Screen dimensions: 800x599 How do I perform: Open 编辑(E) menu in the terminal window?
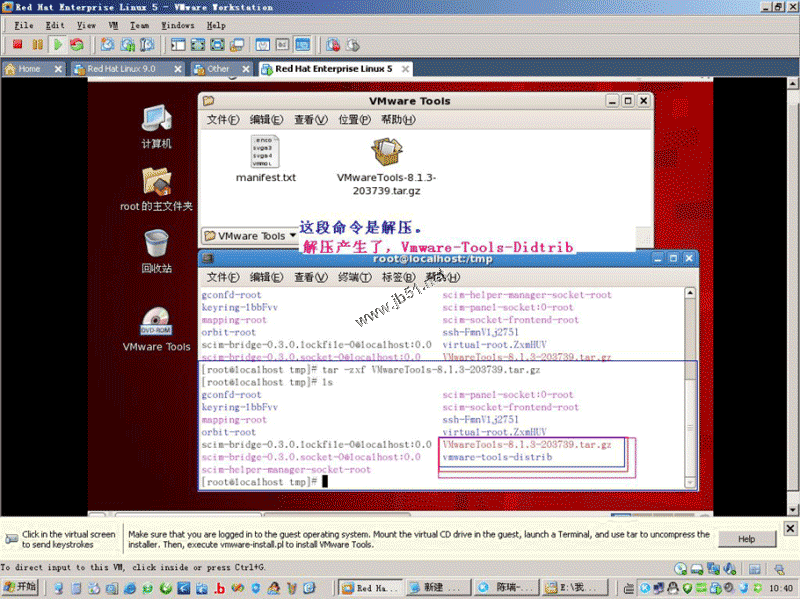(266, 277)
